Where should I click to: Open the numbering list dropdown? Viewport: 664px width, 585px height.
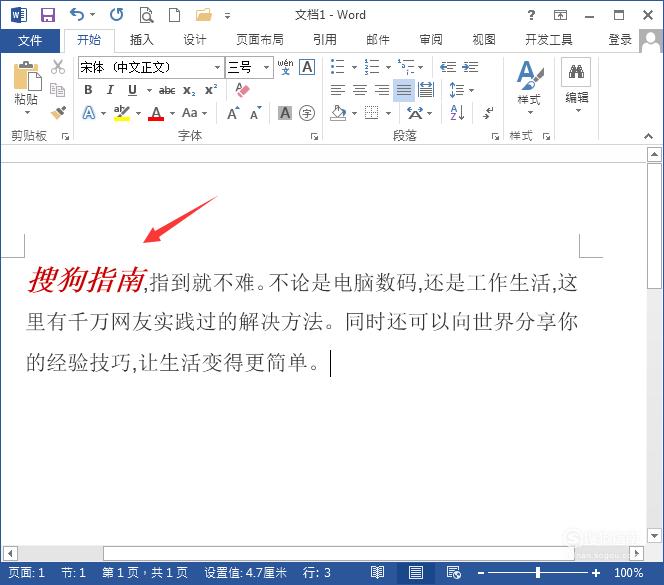coord(388,67)
